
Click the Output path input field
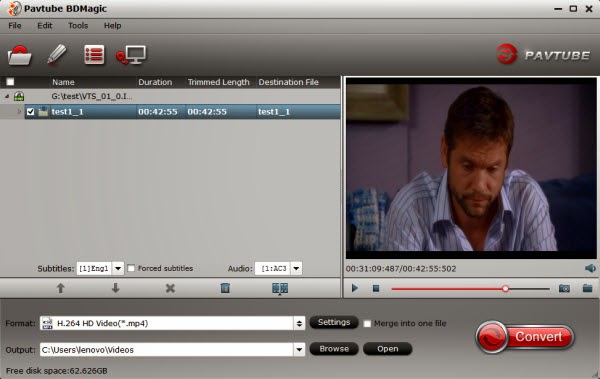[x=167, y=350]
